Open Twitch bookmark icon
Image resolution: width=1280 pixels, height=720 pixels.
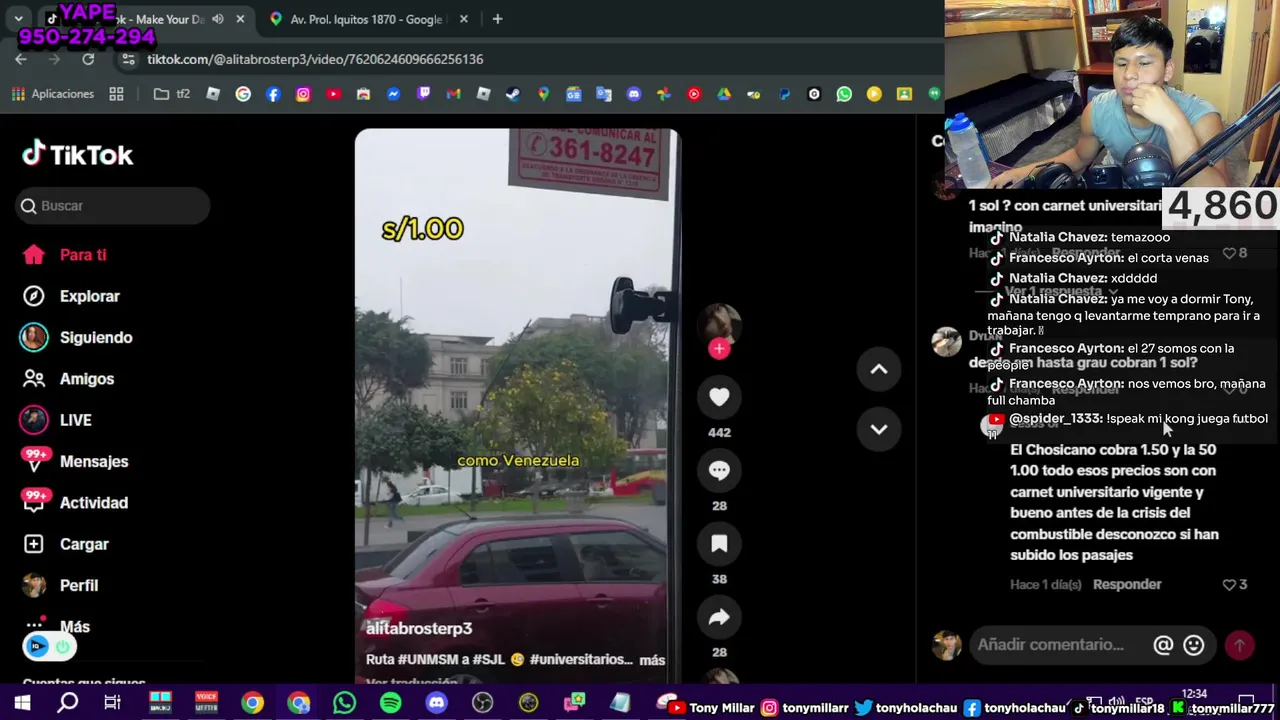(423, 94)
